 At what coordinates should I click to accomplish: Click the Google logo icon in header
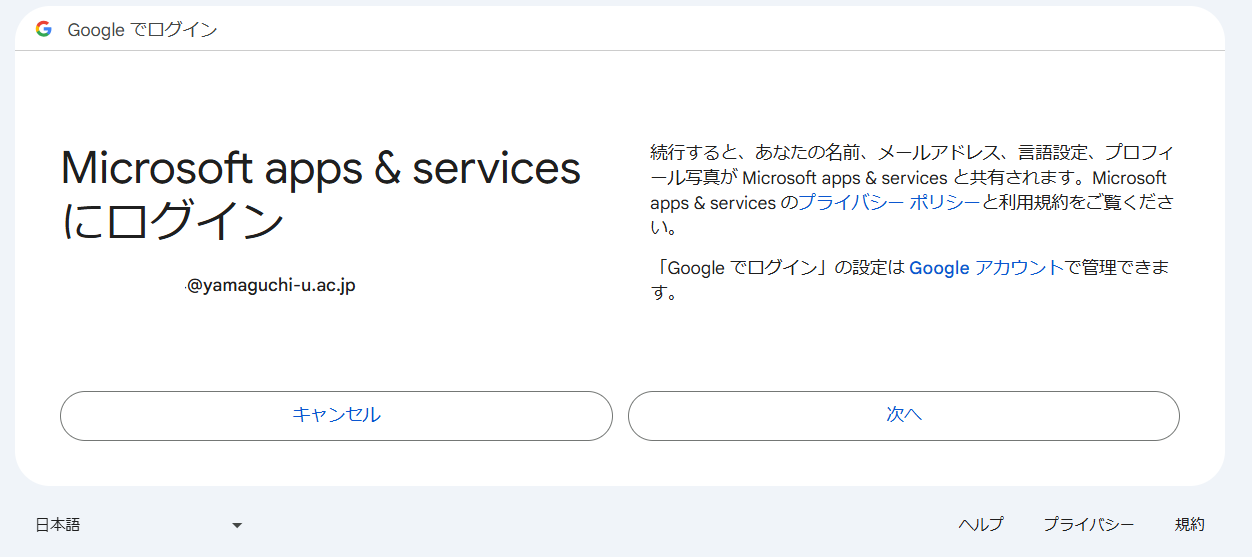pos(44,29)
